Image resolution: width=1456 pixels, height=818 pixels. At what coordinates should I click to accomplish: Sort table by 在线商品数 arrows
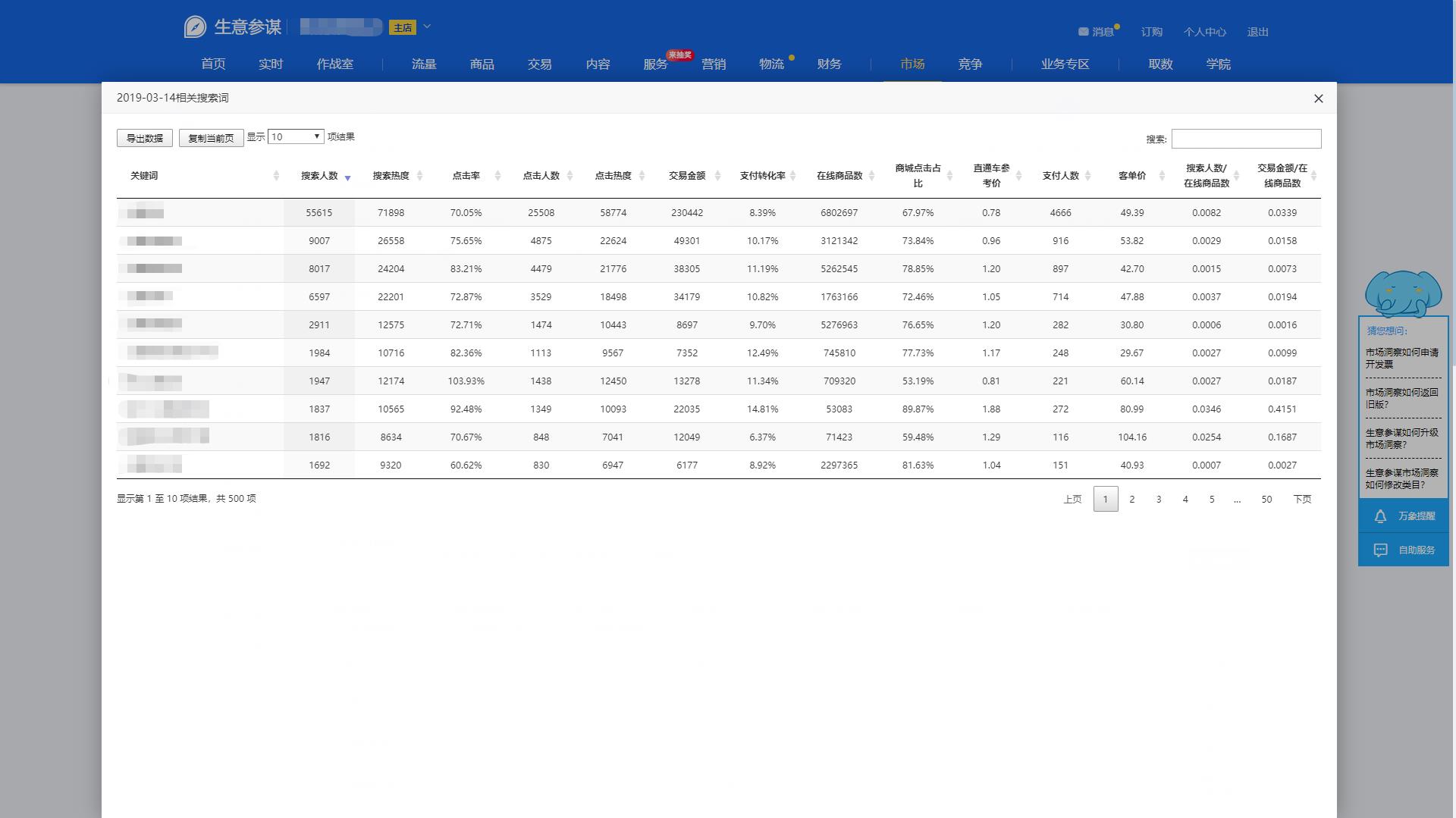click(871, 176)
